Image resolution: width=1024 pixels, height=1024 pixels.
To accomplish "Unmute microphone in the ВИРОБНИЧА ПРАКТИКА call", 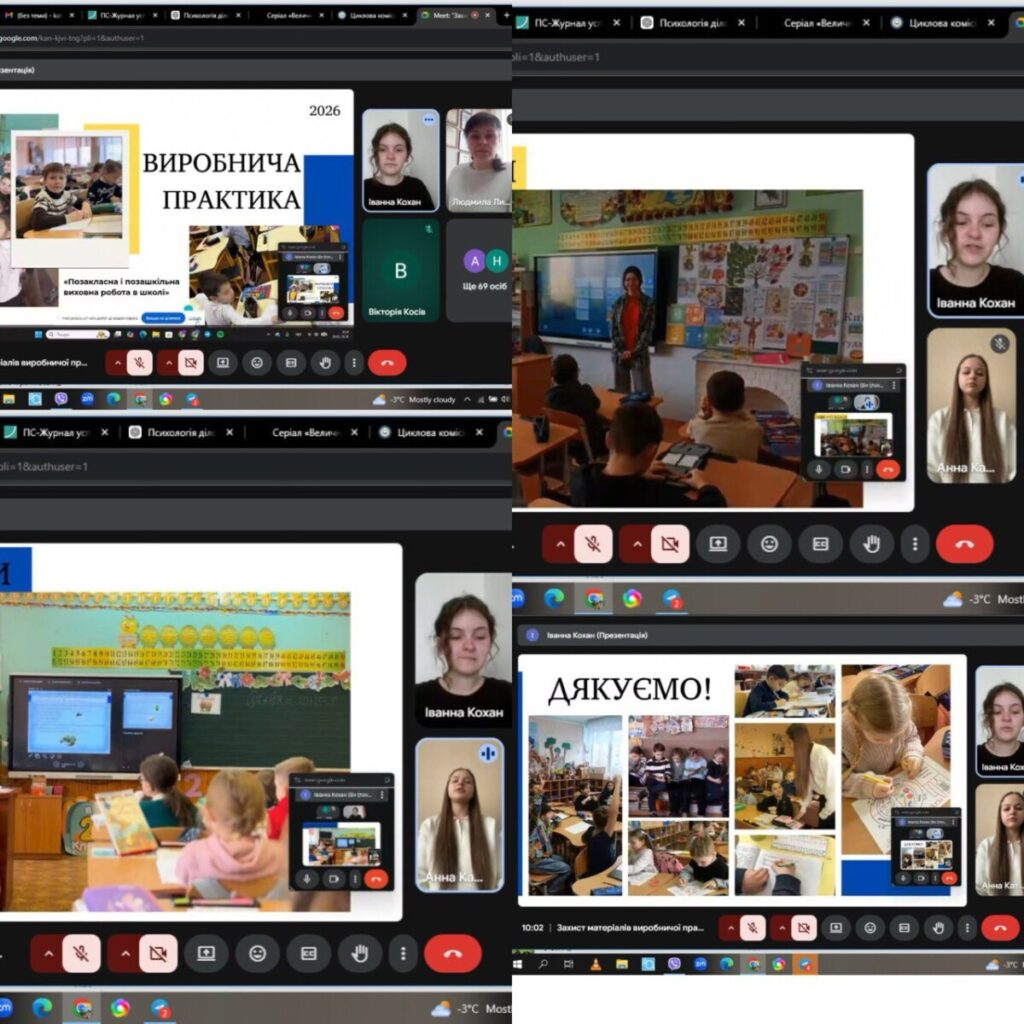I will (139, 362).
